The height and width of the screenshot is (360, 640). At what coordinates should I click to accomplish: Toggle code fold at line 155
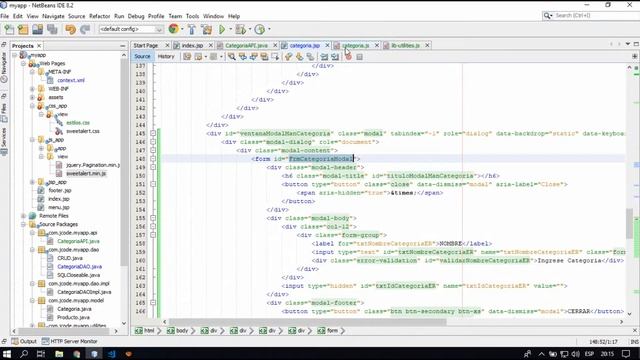click(x=153, y=218)
